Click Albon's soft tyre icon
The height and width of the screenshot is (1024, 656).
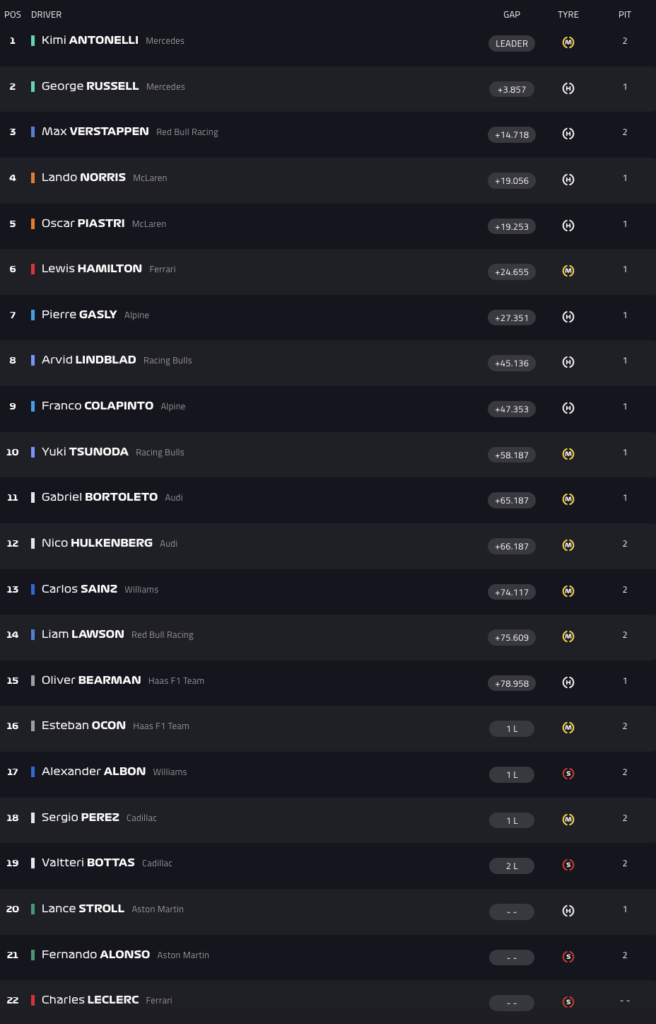(x=568, y=774)
